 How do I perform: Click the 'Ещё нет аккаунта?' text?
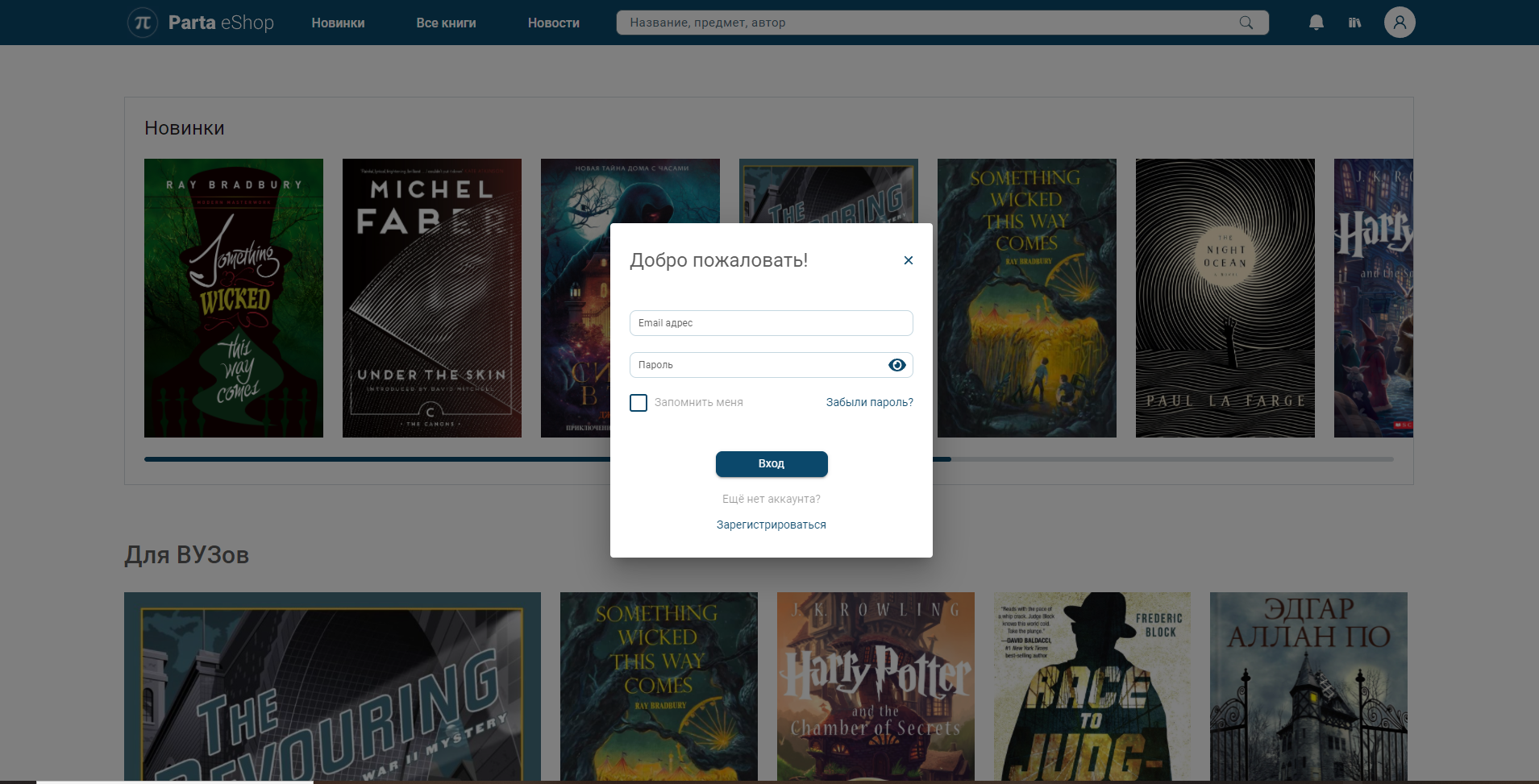772,499
